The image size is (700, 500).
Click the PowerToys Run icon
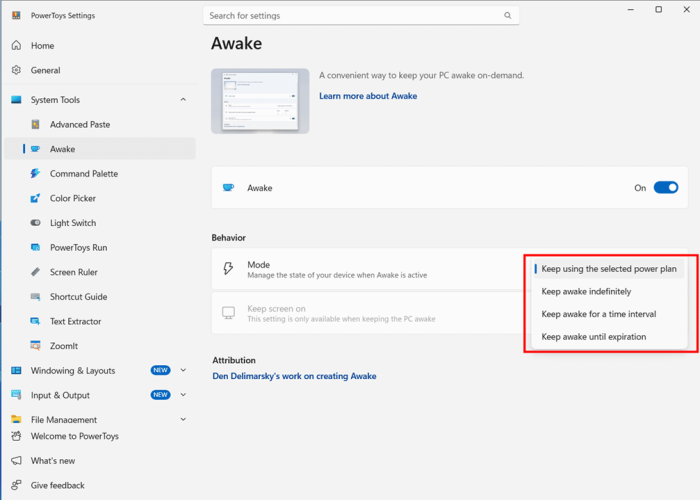(35, 247)
